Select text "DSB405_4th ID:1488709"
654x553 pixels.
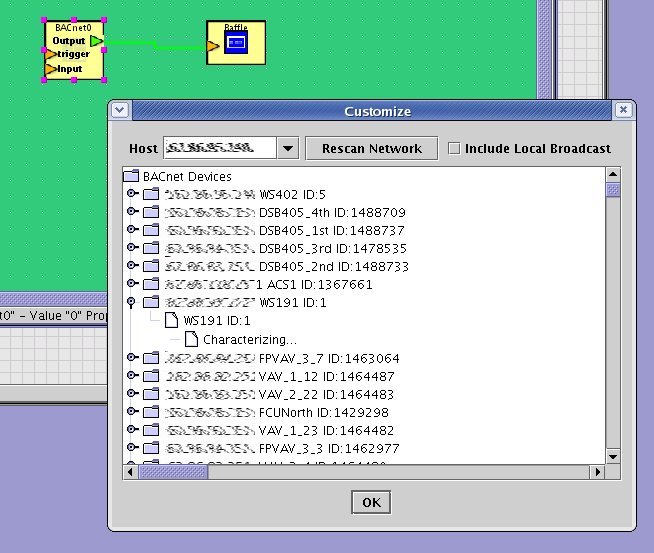(x=332, y=213)
